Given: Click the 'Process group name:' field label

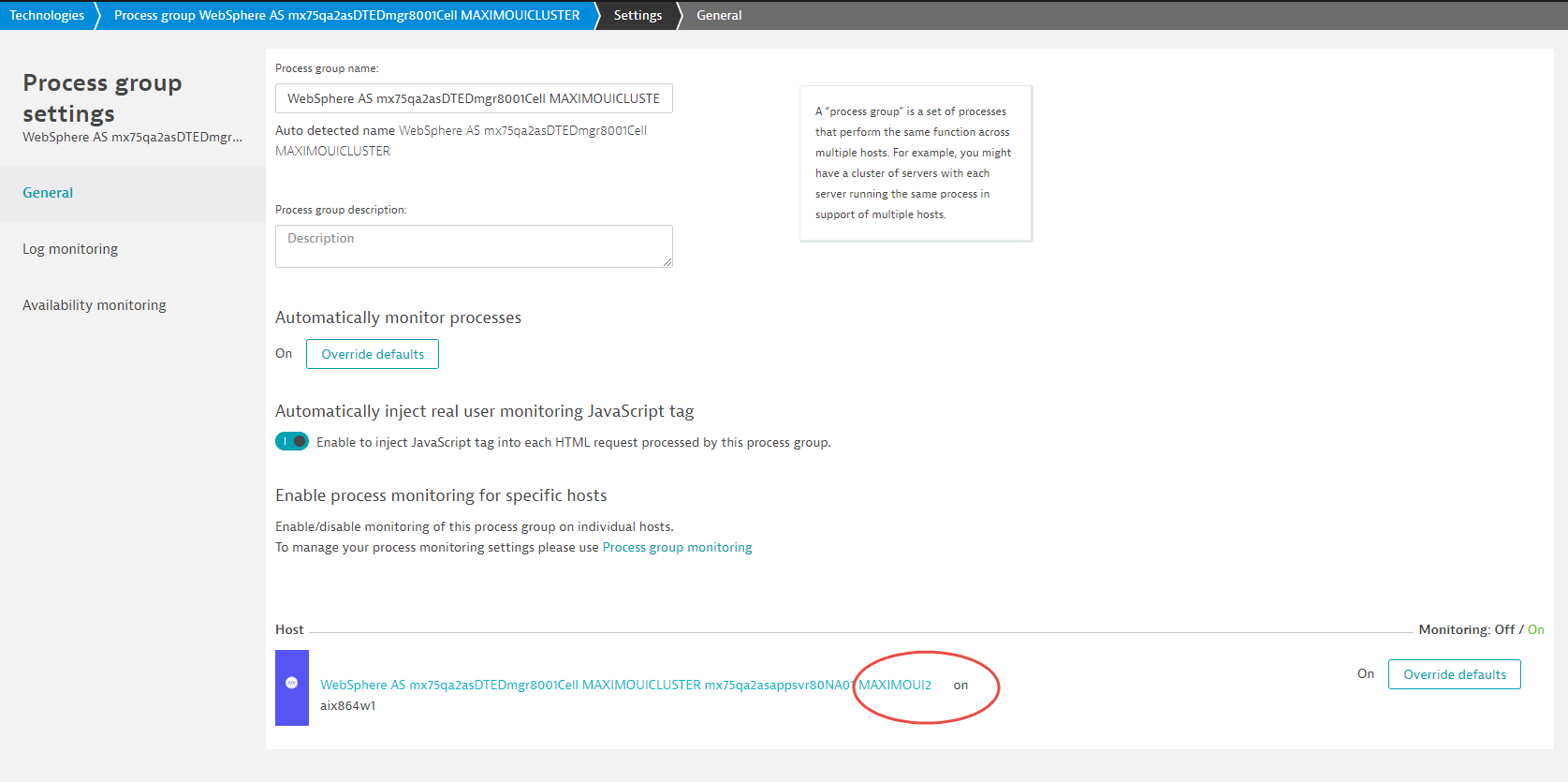Looking at the screenshot, I should coord(327,68).
